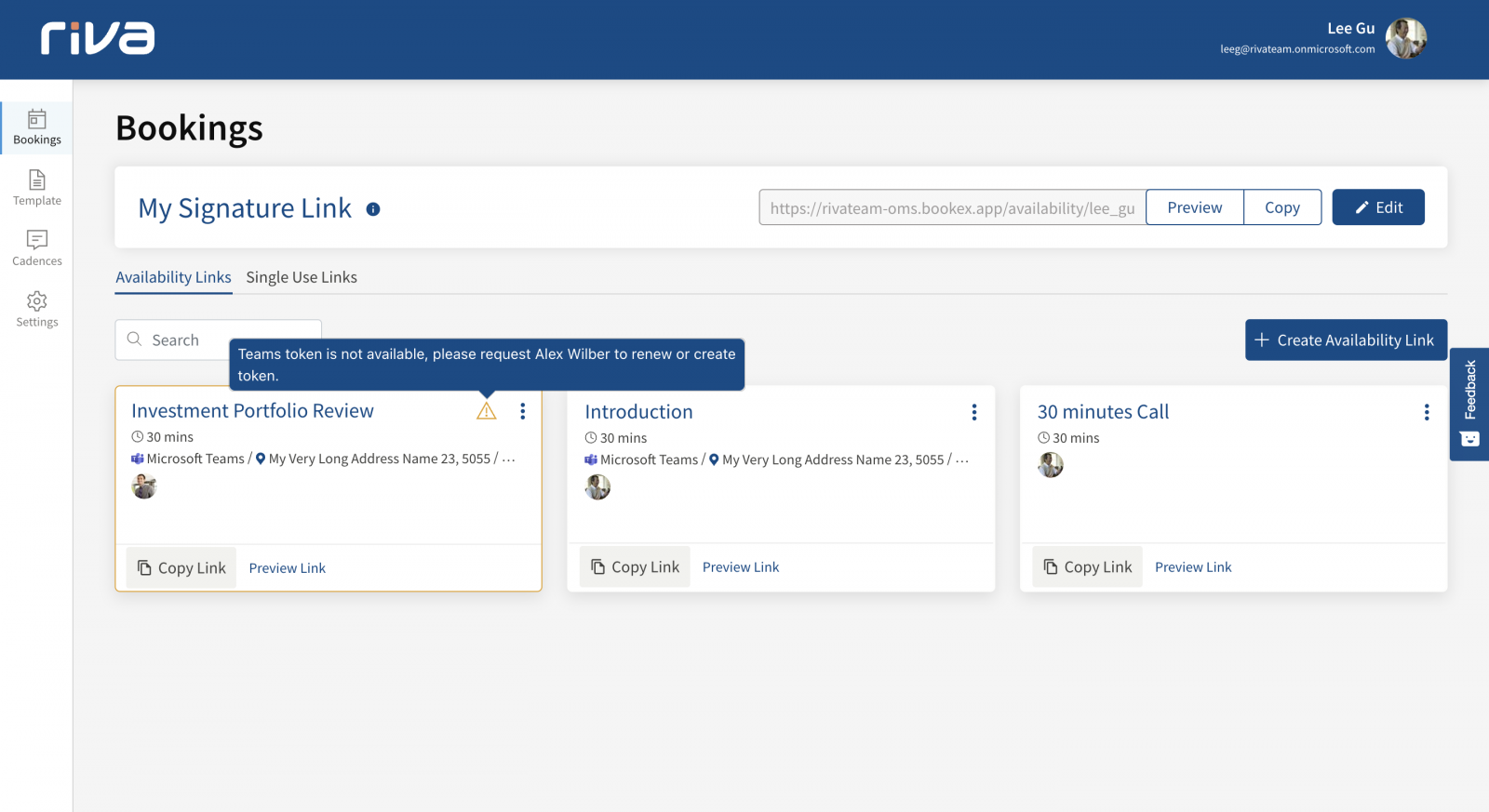Switch to the Single Use Links tab
This screenshot has width=1489, height=812.
pyautogui.click(x=302, y=277)
